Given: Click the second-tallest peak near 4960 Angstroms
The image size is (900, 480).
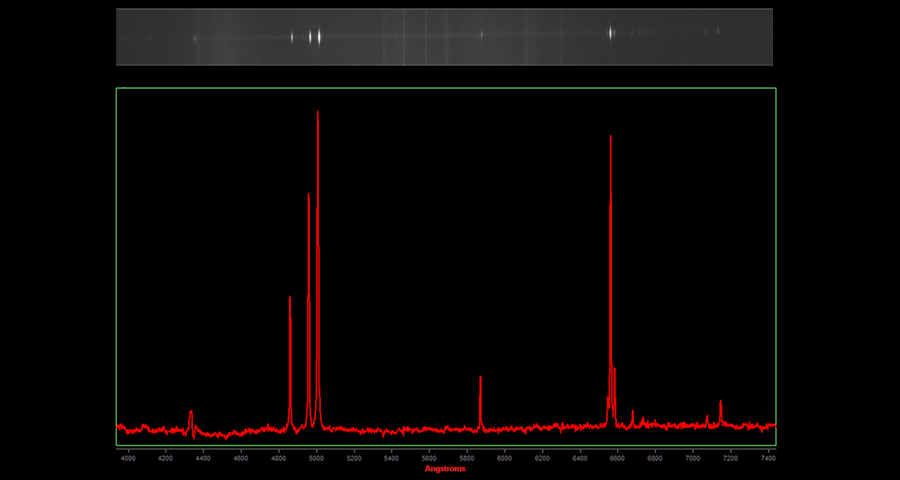Looking at the screenshot, I should 308,196.
